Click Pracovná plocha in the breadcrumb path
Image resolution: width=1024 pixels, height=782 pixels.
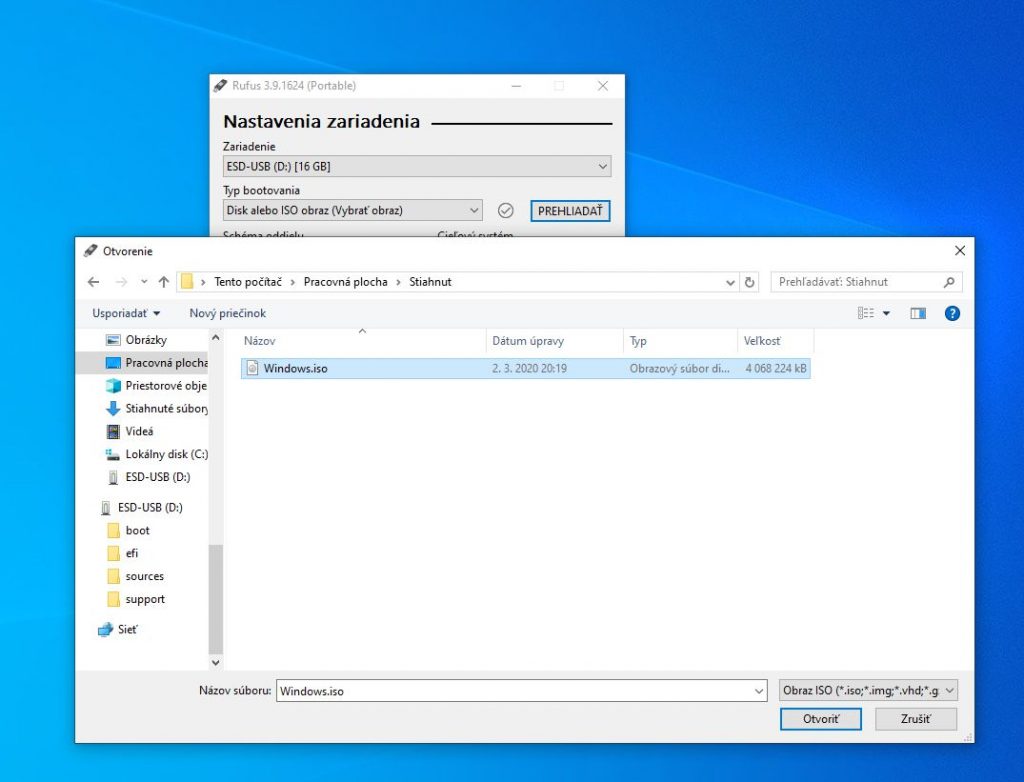(x=345, y=282)
